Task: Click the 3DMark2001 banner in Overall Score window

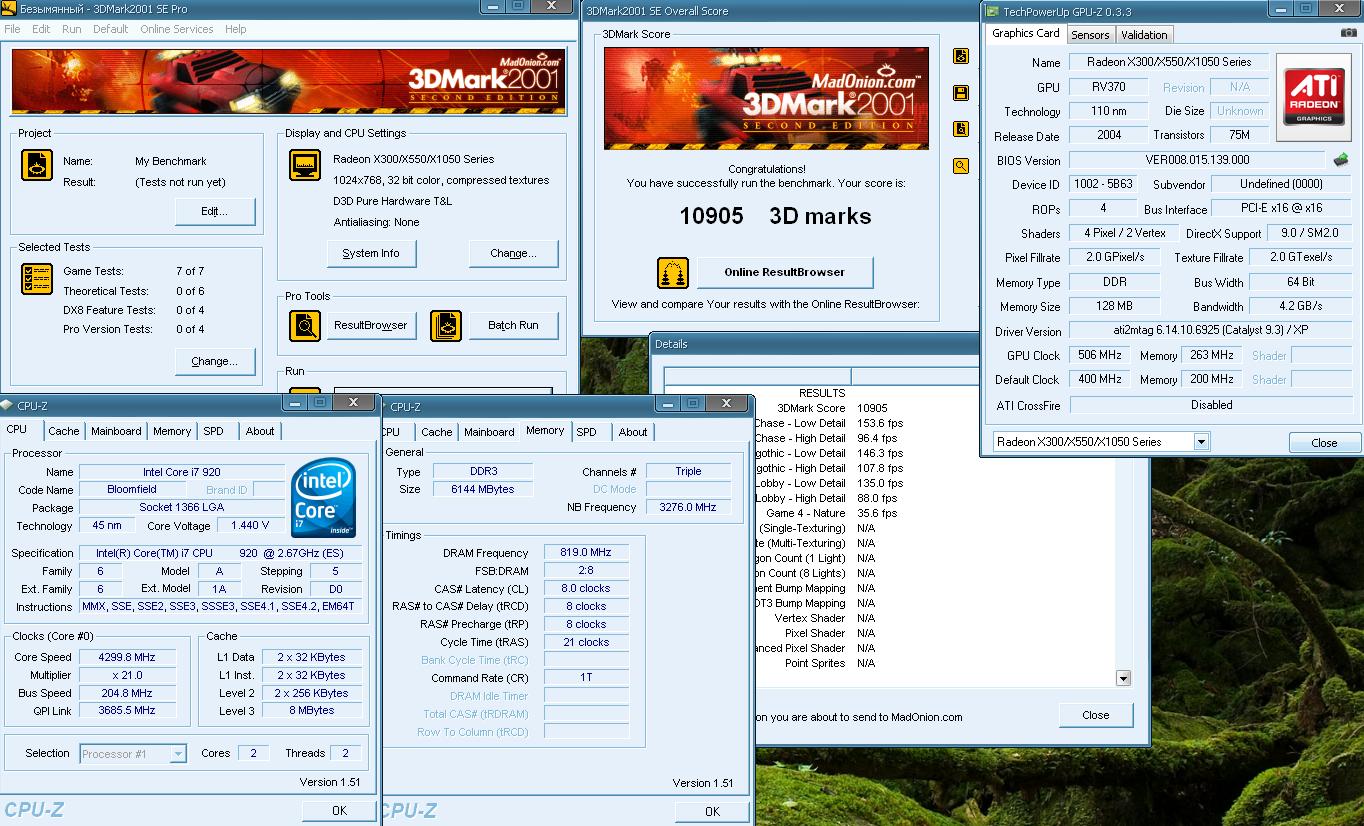Action: (x=767, y=99)
